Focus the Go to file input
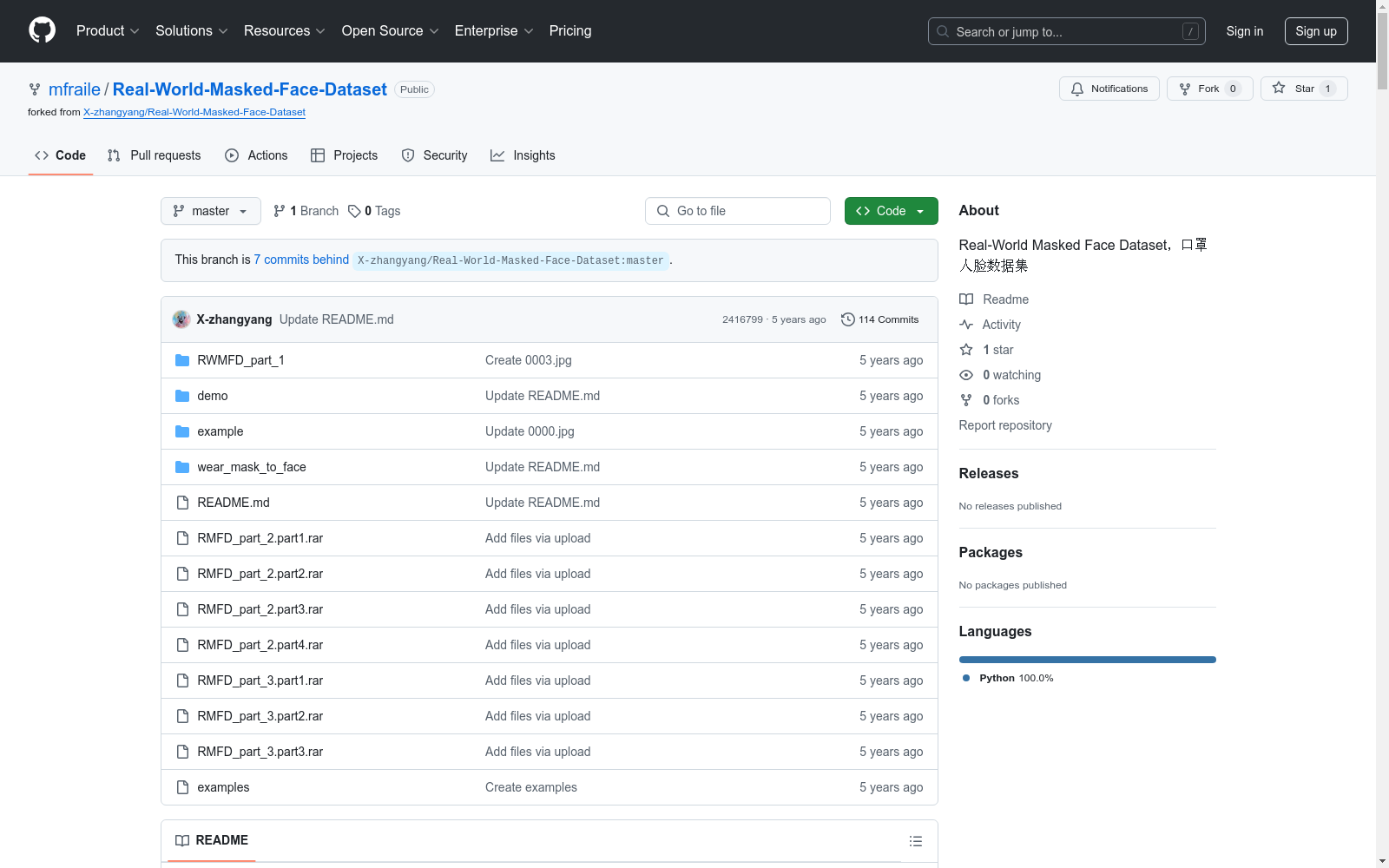The height and width of the screenshot is (868, 1389). (738, 211)
